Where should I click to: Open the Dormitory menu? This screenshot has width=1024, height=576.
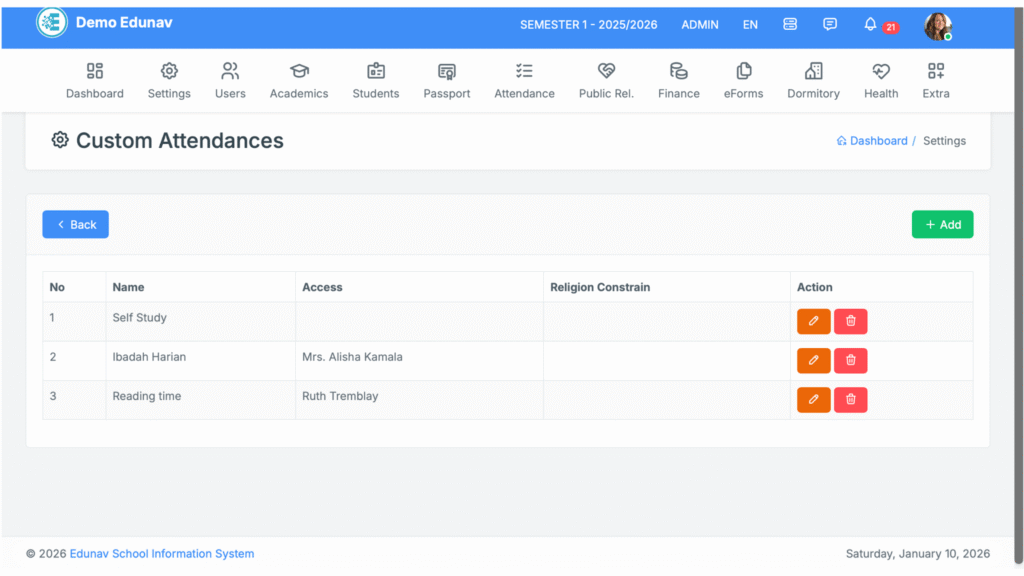pyautogui.click(x=813, y=81)
